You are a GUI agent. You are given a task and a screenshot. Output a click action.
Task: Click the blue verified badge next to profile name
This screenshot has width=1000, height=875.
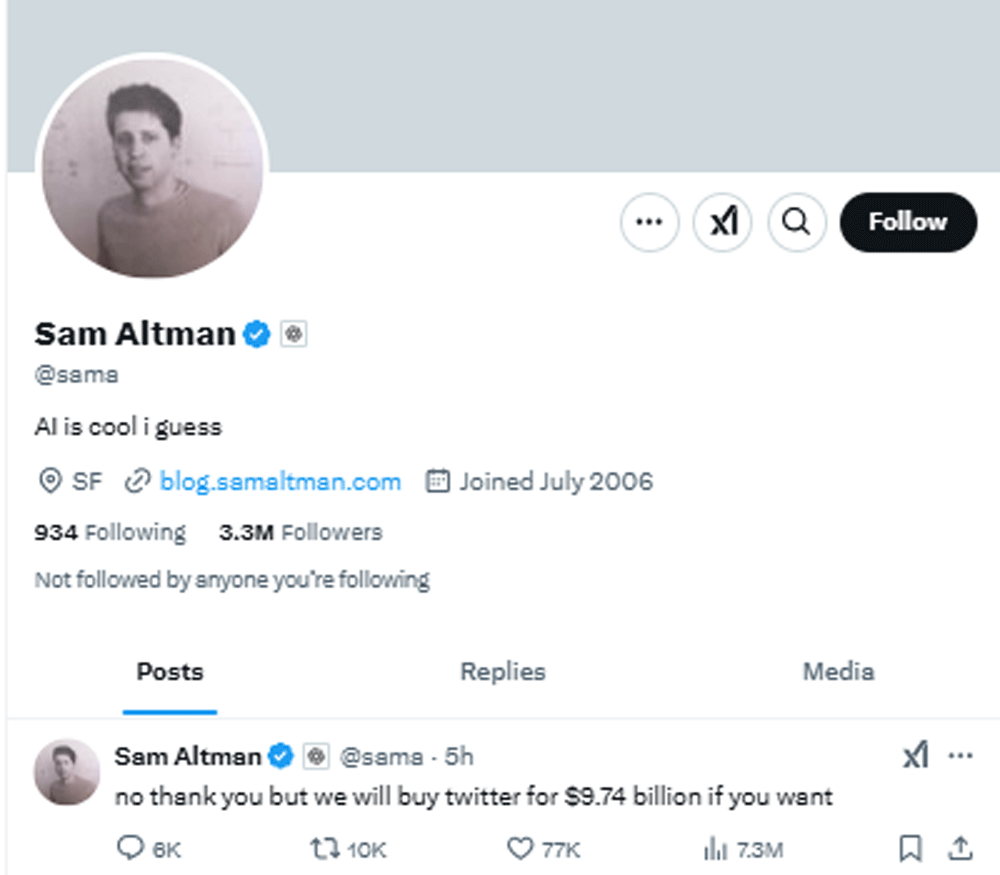[x=257, y=334]
